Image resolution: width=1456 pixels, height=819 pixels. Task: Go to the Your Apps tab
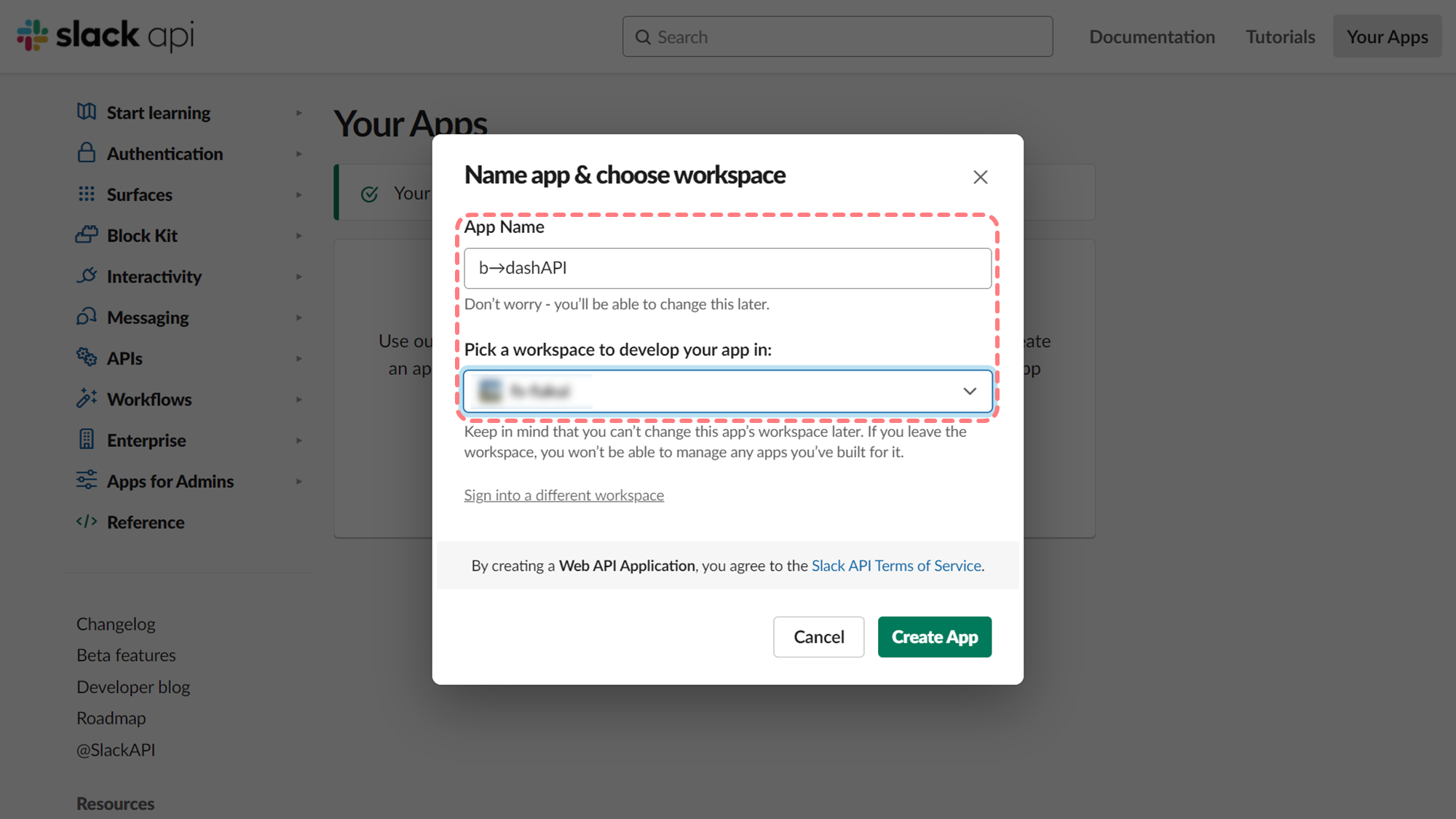point(1387,36)
